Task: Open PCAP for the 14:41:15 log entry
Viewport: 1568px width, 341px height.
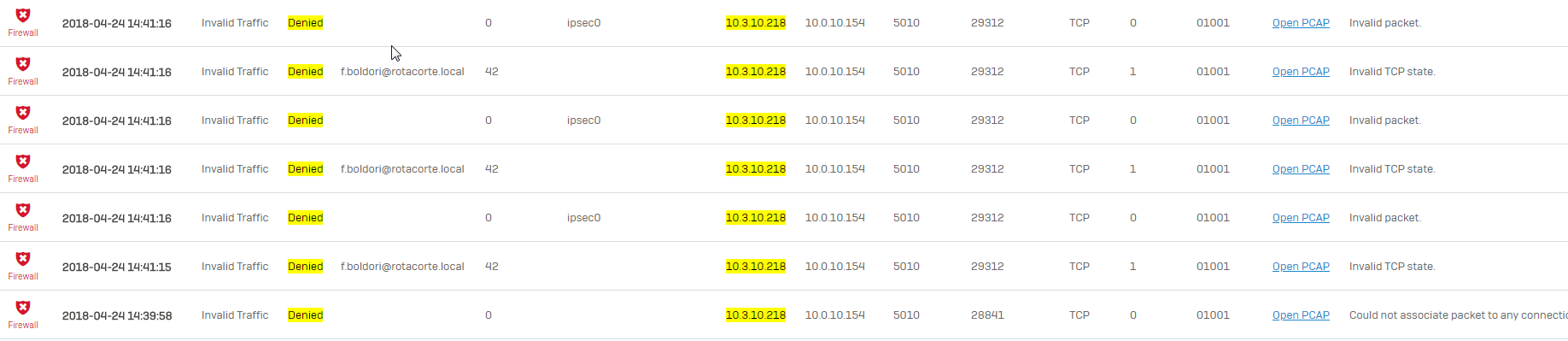Action: point(1301,267)
